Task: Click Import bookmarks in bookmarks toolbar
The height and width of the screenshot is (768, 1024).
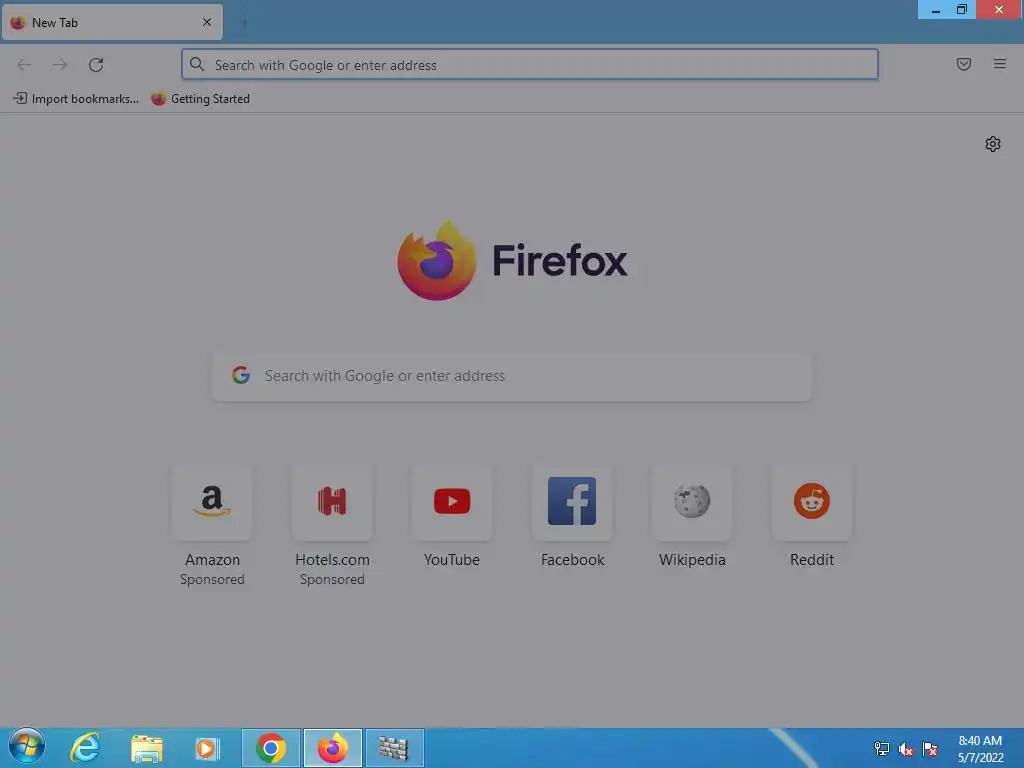Action: pyautogui.click(x=76, y=99)
